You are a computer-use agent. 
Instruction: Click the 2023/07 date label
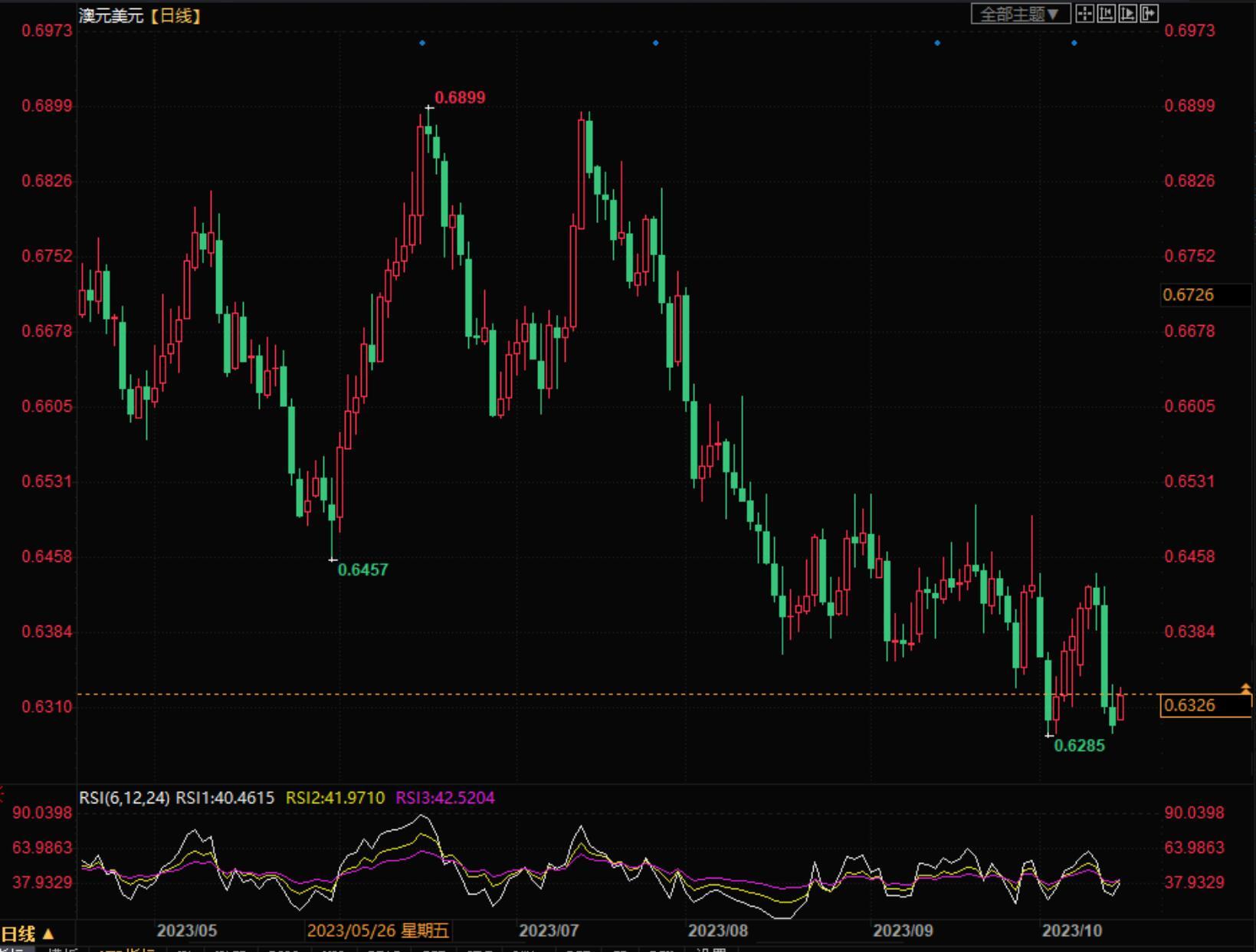coord(549,931)
